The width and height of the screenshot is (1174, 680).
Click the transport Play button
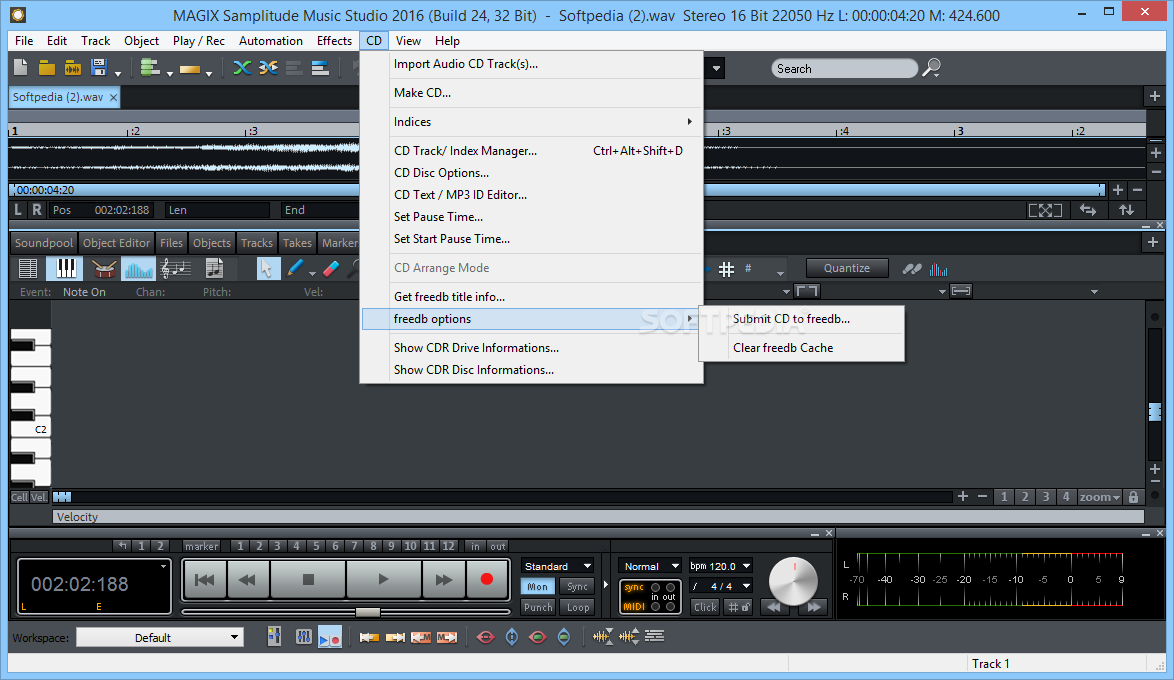383,579
